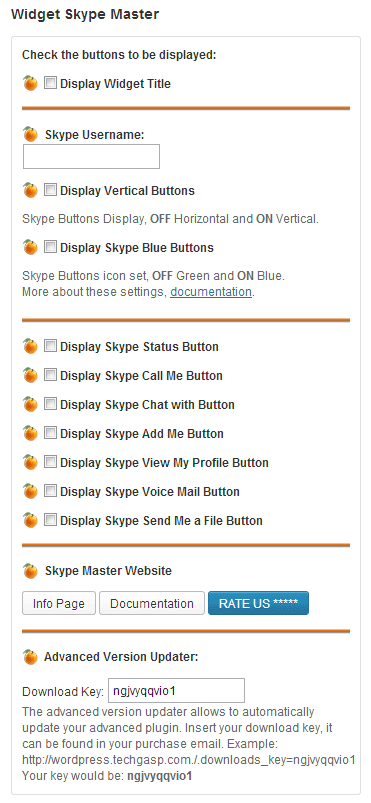Click orange icon beside Send Me a File
The image size is (371, 803).
pyautogui.click(x=31, y=521)
